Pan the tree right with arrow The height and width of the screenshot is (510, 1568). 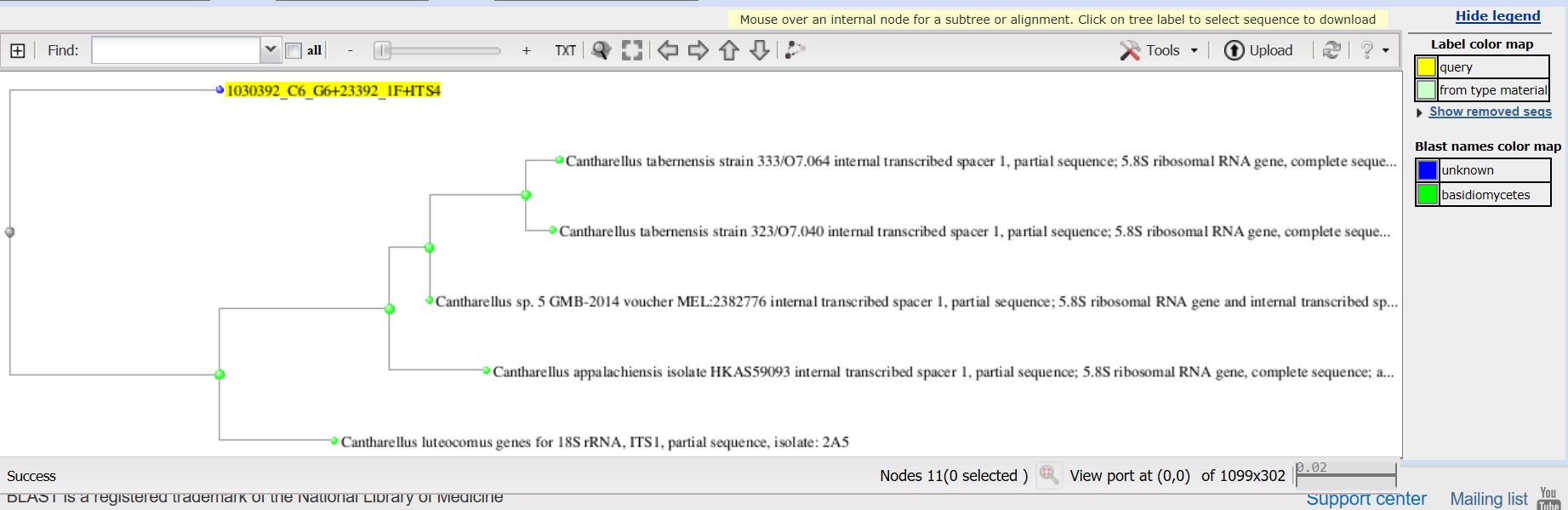[698, 51]
